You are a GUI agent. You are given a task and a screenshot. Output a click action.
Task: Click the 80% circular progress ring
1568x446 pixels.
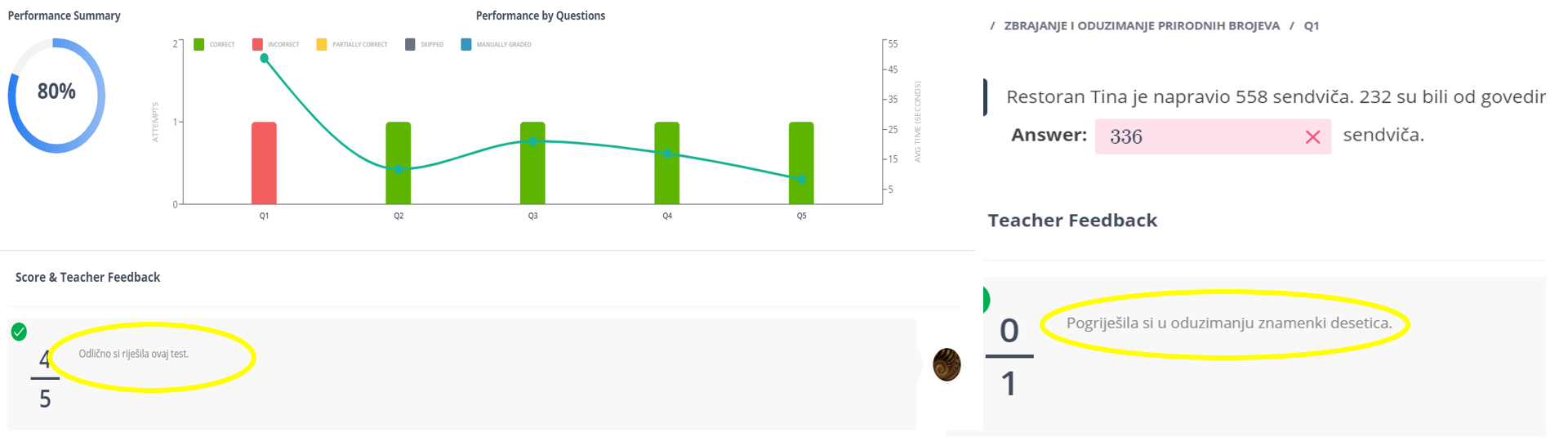point(56,96)
